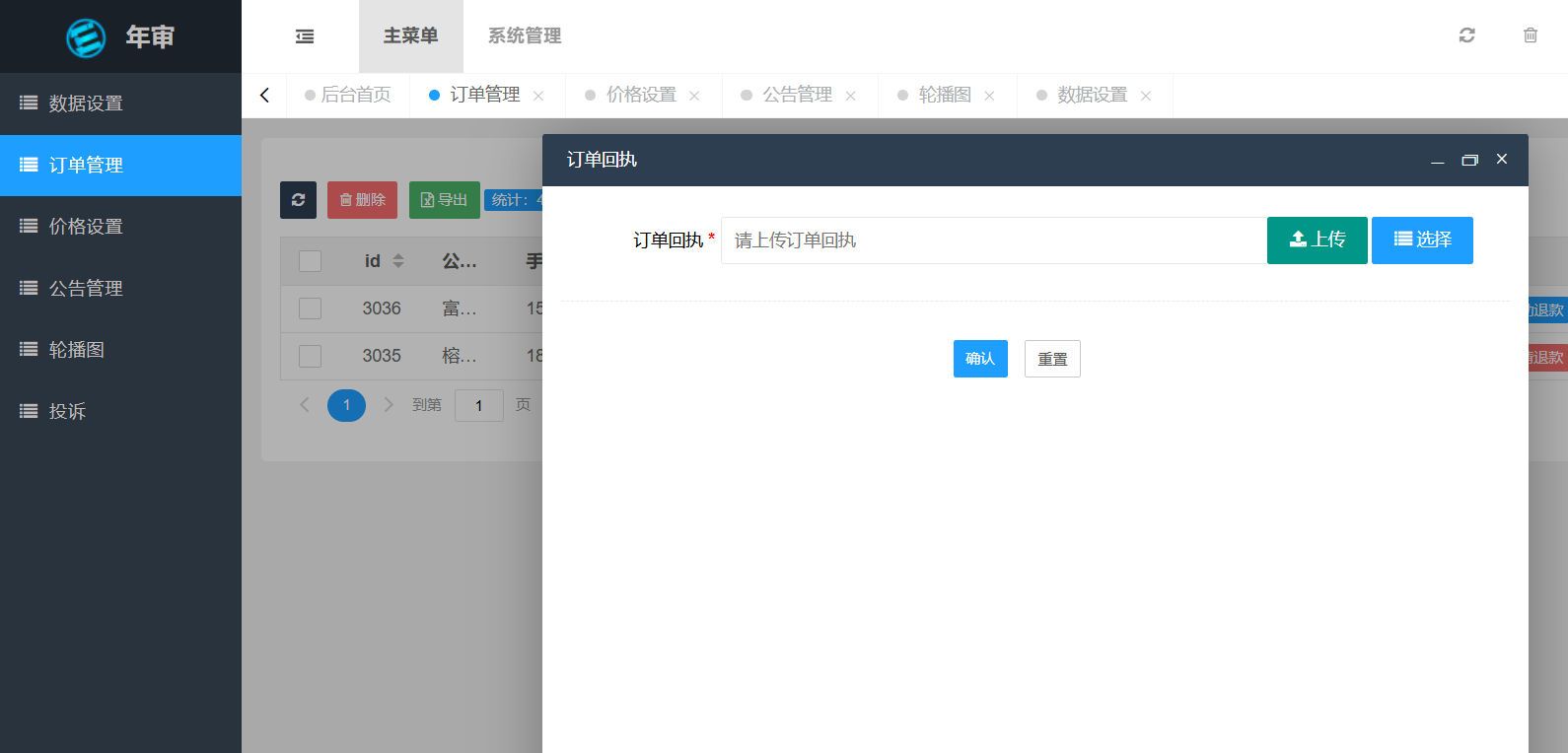The image size is (1568, 753).
Task: Open the 公告管理 tab
Action: click(x=797, y=95)
